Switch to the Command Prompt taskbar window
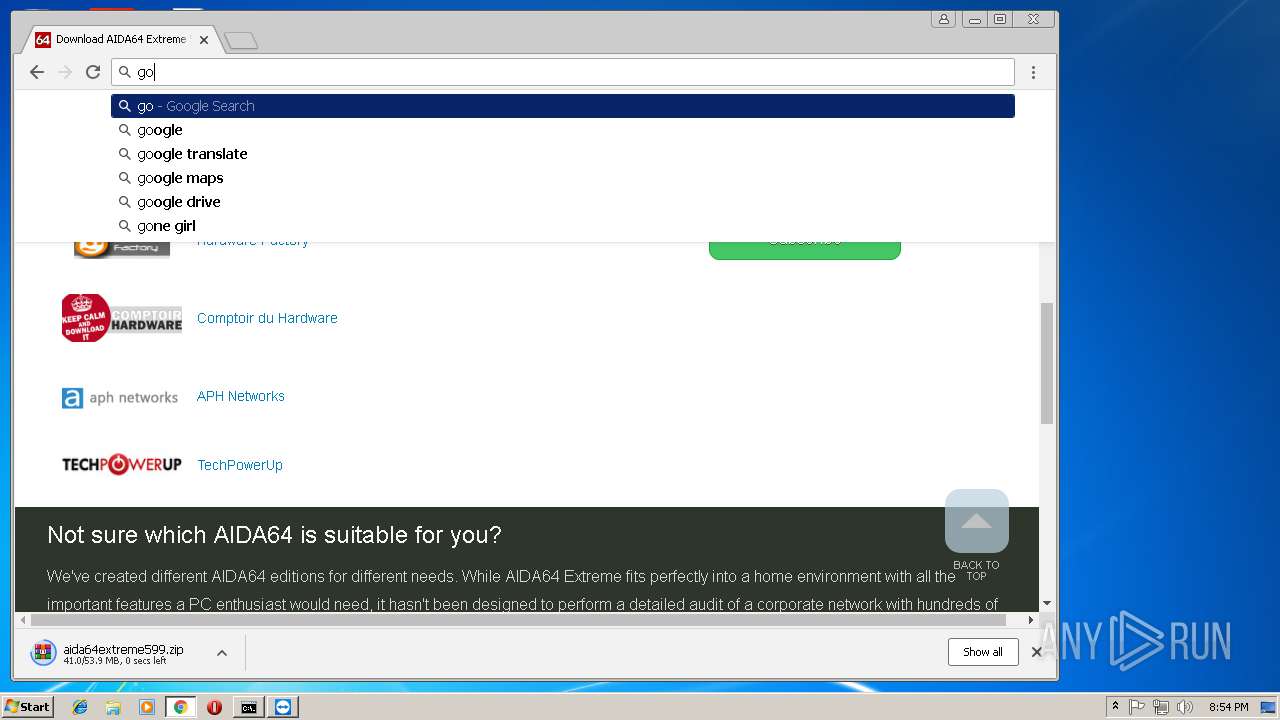Viewport: 1280px width, 720px height. [x=248, y=707]
